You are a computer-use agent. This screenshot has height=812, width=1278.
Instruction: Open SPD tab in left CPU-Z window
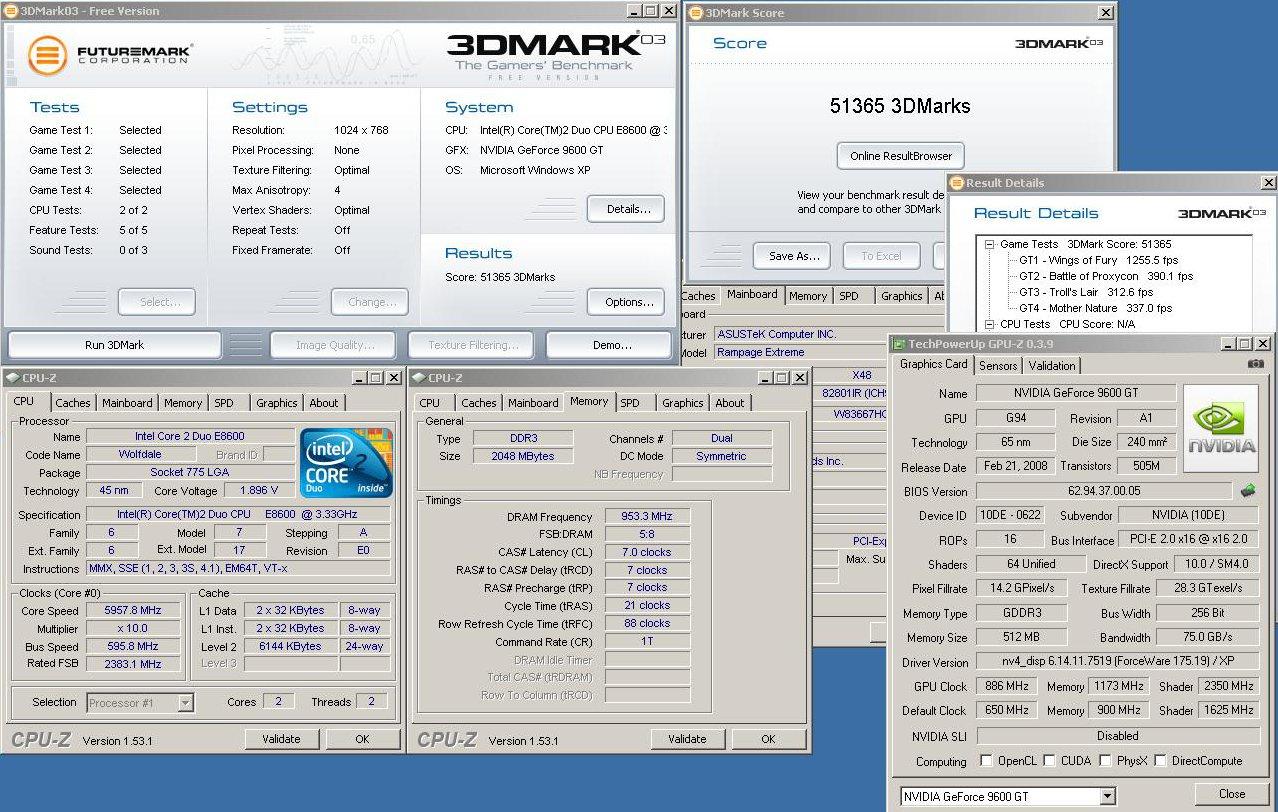(x=224, y=403)
